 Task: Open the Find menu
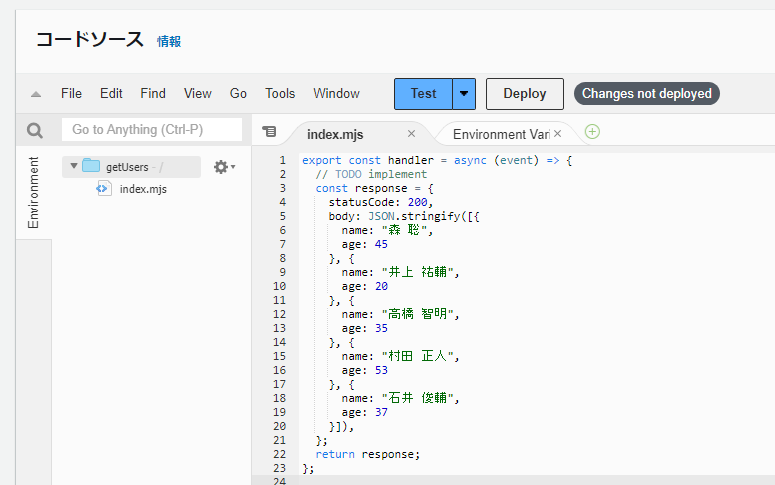click(153, 93)
